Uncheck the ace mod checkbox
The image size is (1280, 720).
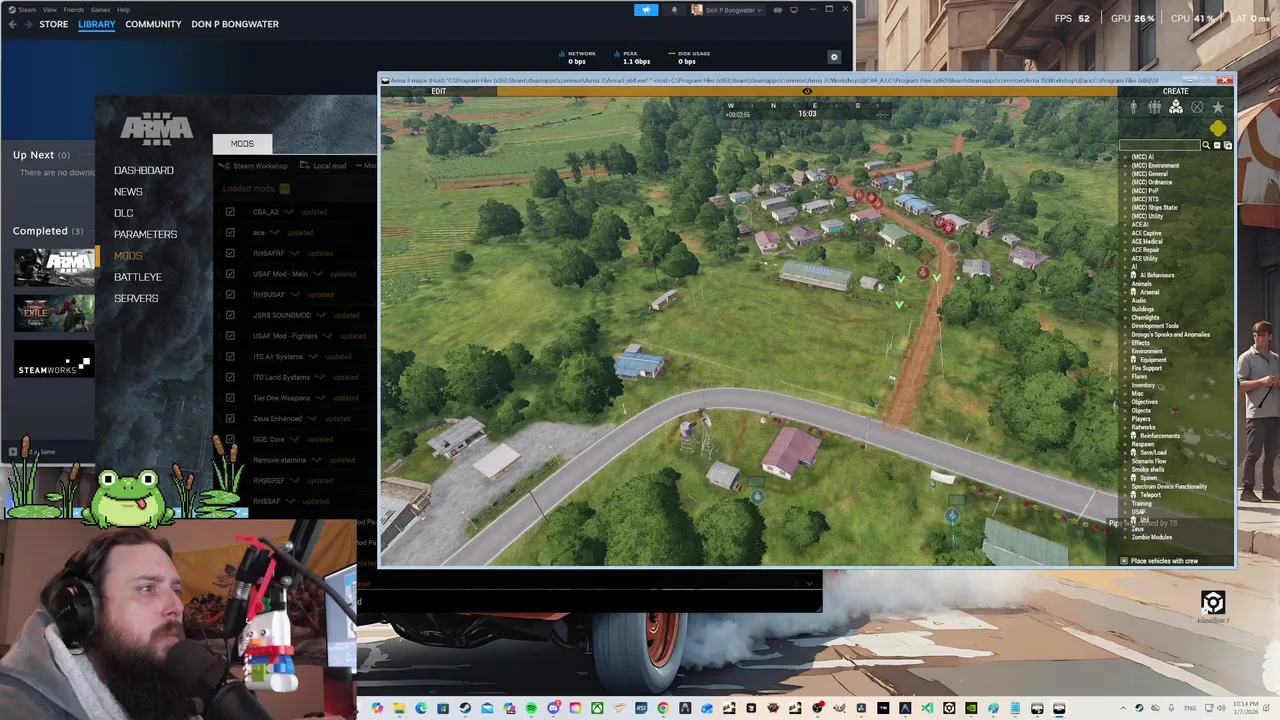pos(230,232)
